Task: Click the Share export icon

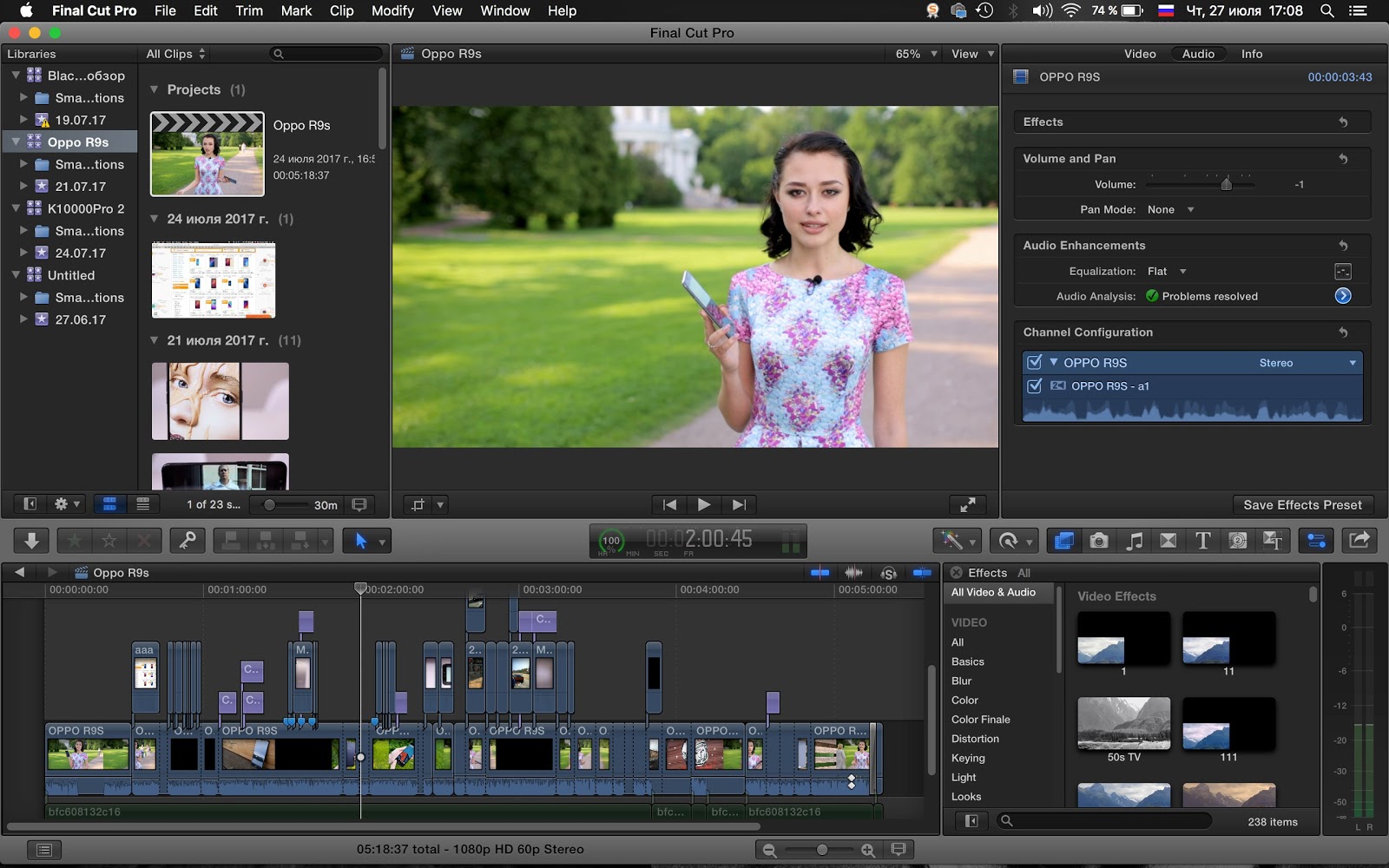Action: click(1359, 541)
